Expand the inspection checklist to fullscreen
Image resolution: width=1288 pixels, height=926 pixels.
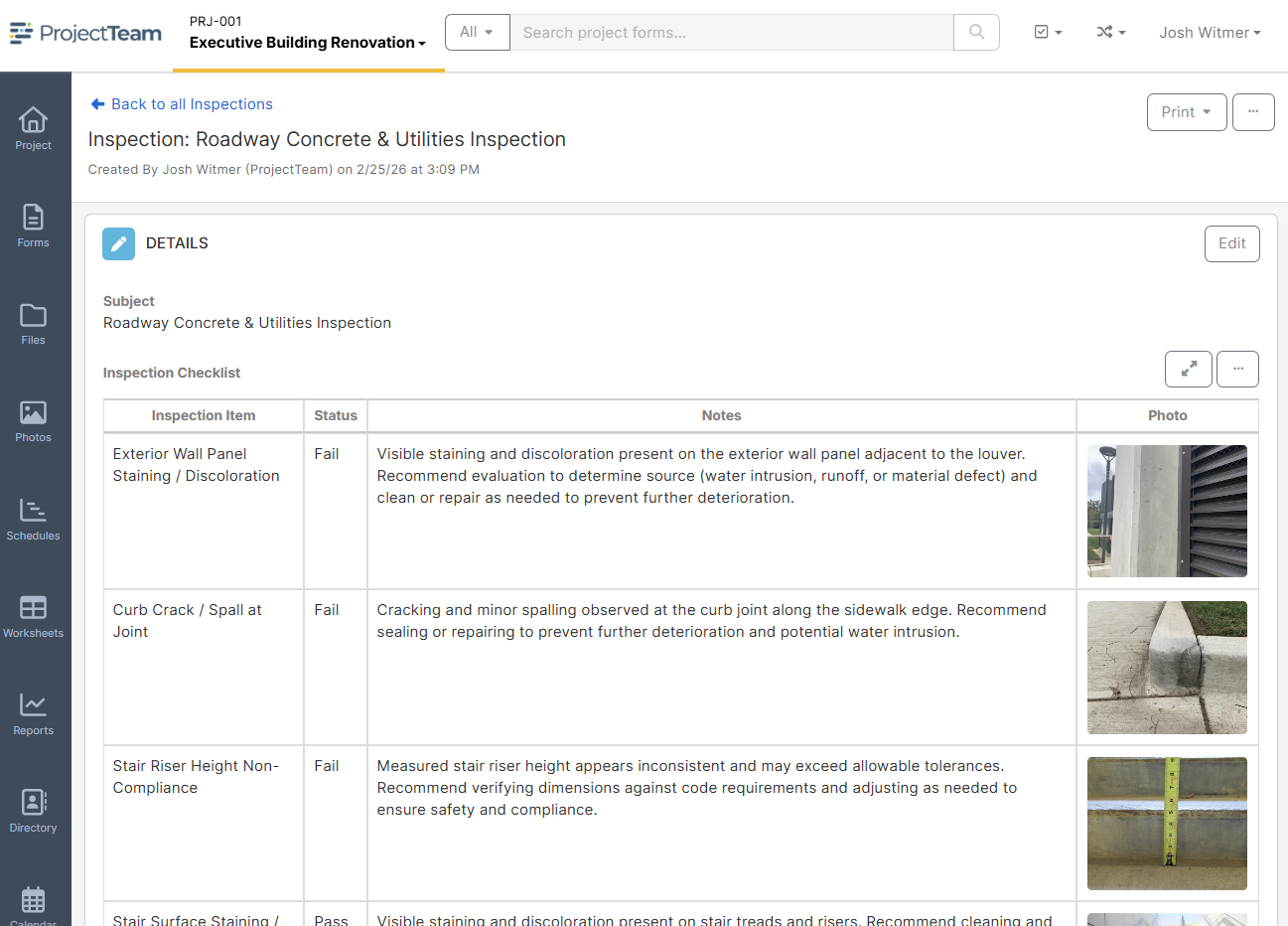click(x=1188, y=369)
